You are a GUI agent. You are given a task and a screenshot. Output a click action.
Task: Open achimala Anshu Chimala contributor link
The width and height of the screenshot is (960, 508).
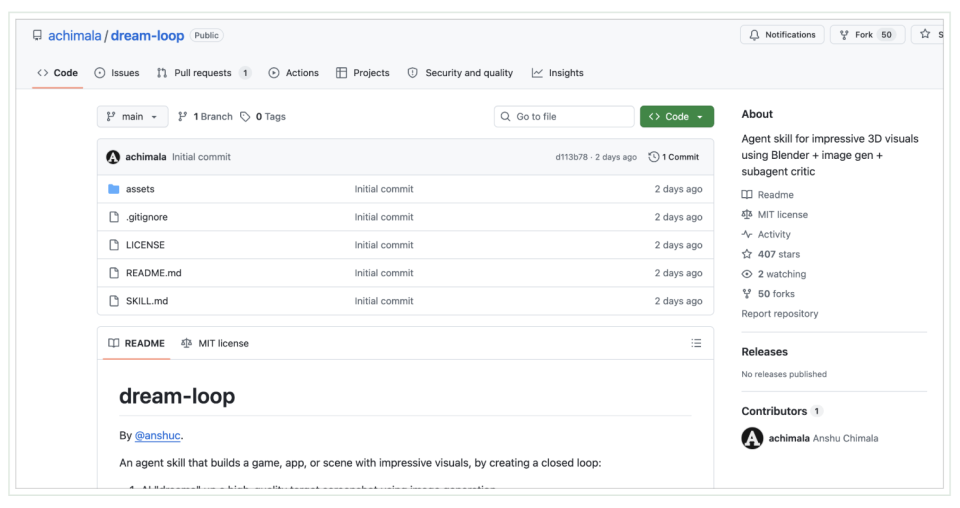click(x=823, y=438)
